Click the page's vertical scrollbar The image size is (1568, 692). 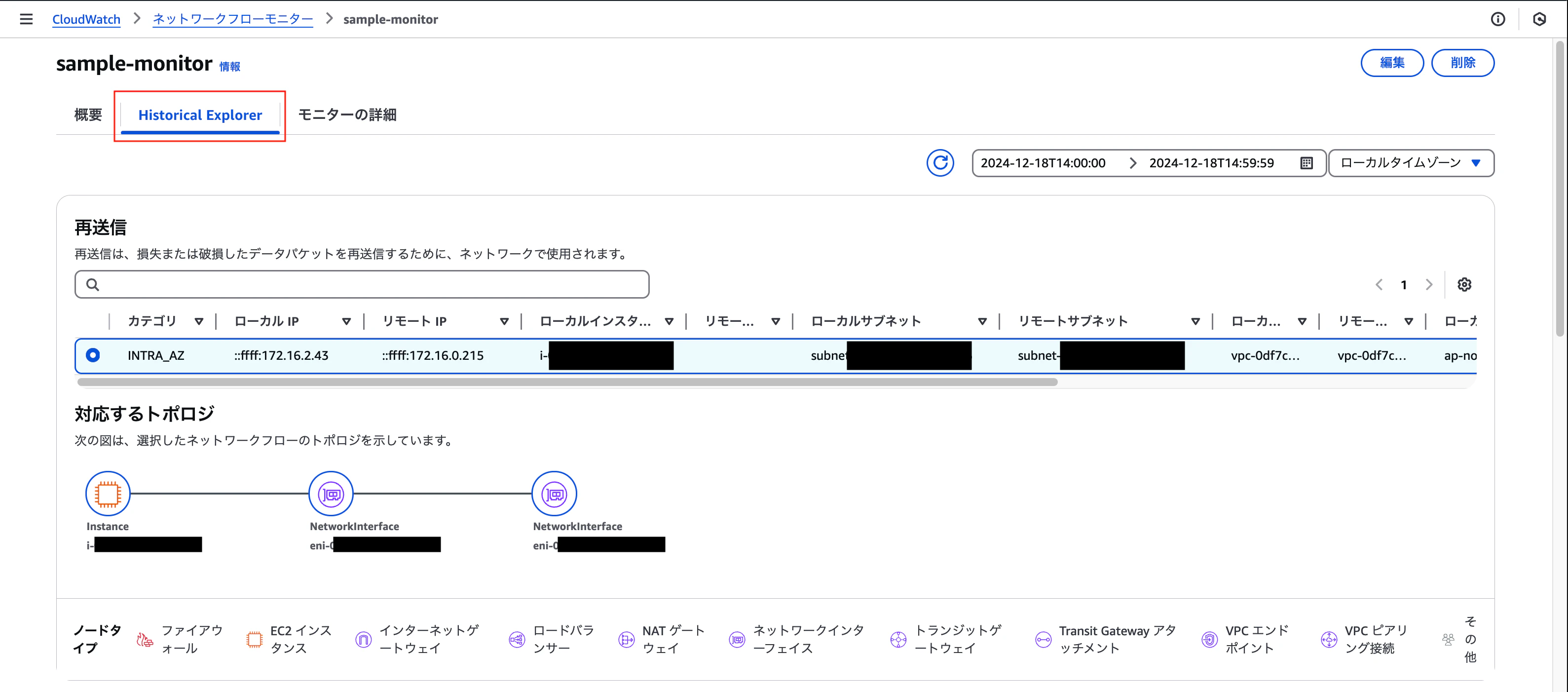pos(1560,188)
